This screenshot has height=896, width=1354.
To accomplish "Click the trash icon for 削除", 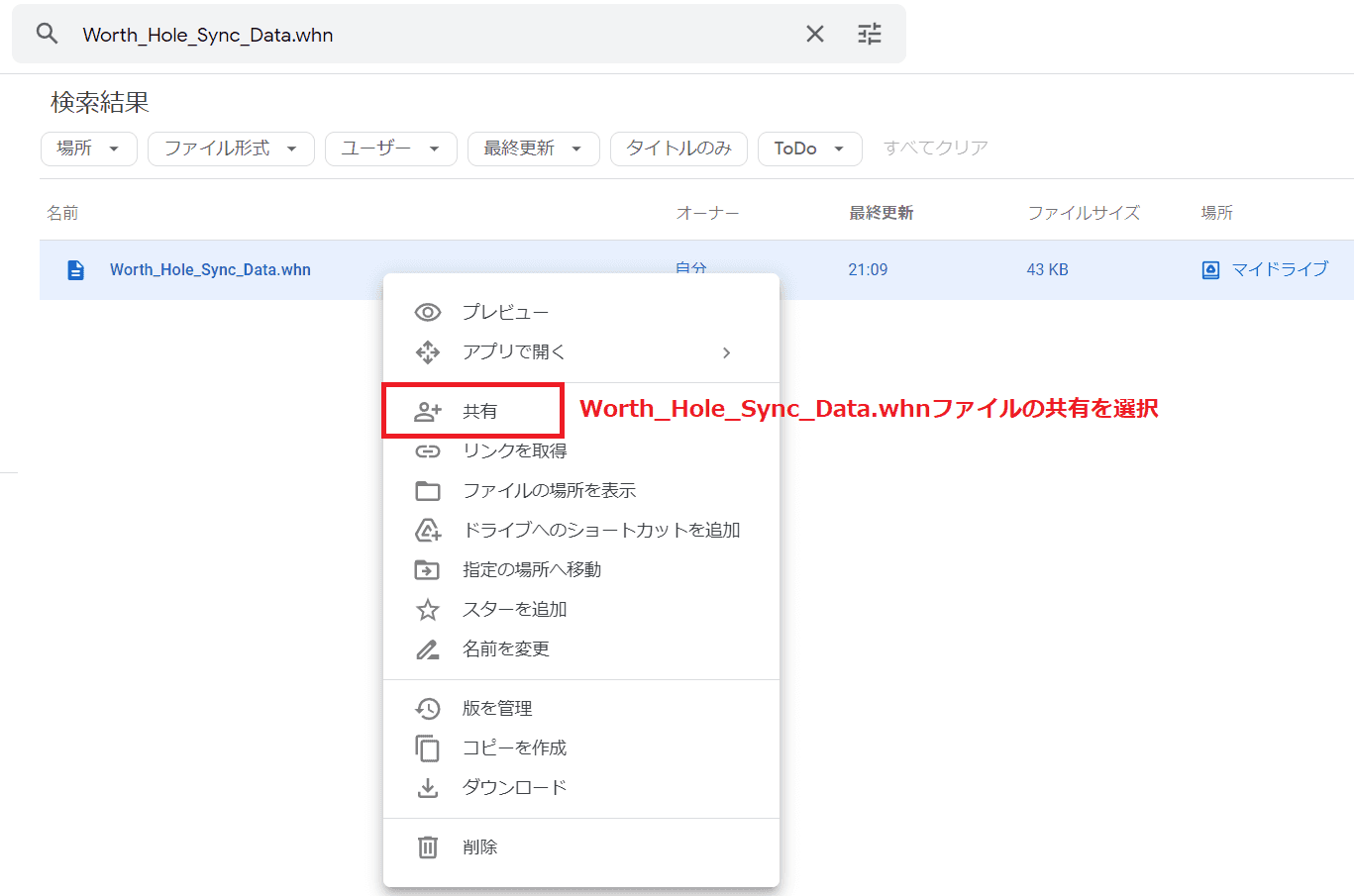I will click(x=427, y=847).
